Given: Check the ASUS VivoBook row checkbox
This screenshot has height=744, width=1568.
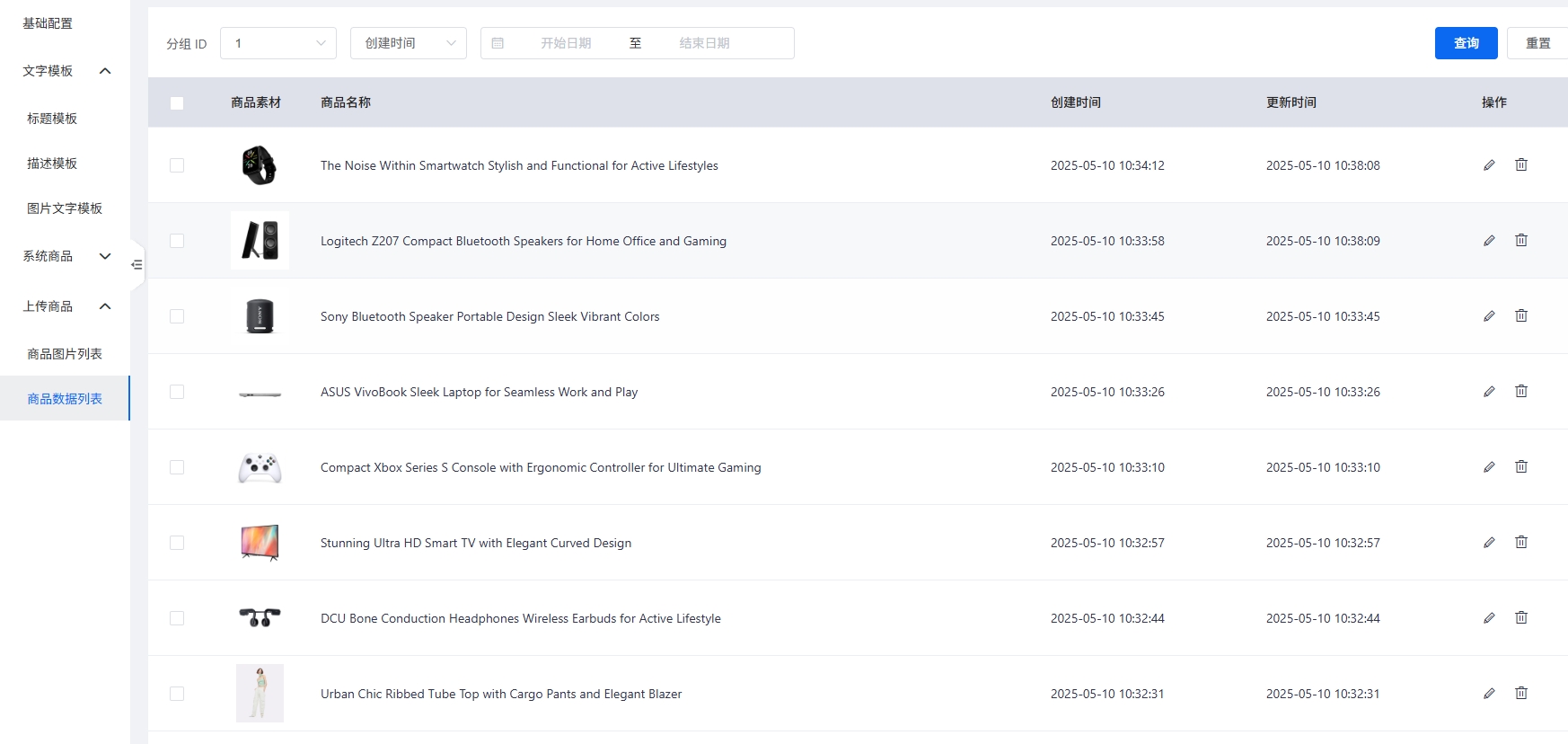Looking at the screenshot, I should [177, 392].
